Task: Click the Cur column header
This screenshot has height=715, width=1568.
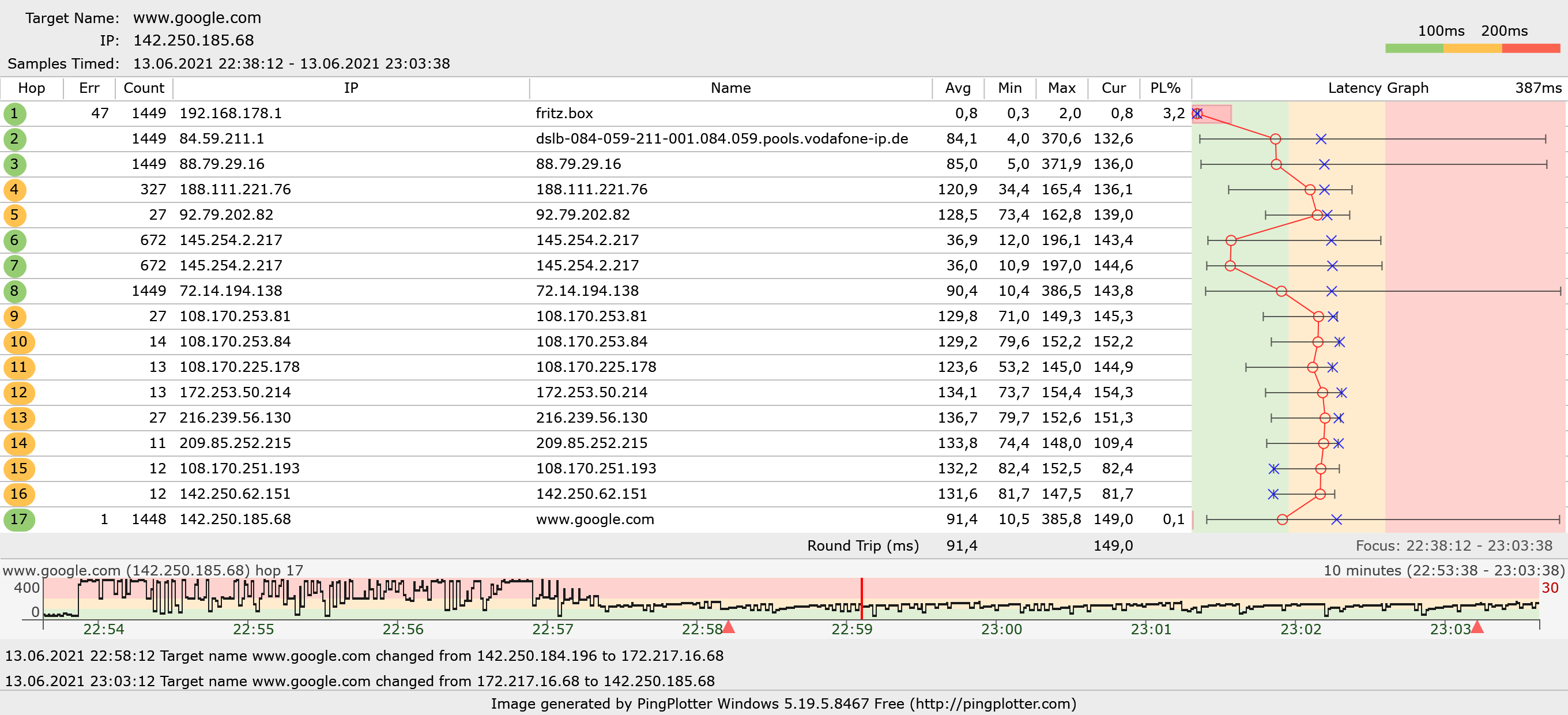Action: (x=1113, y=88)
